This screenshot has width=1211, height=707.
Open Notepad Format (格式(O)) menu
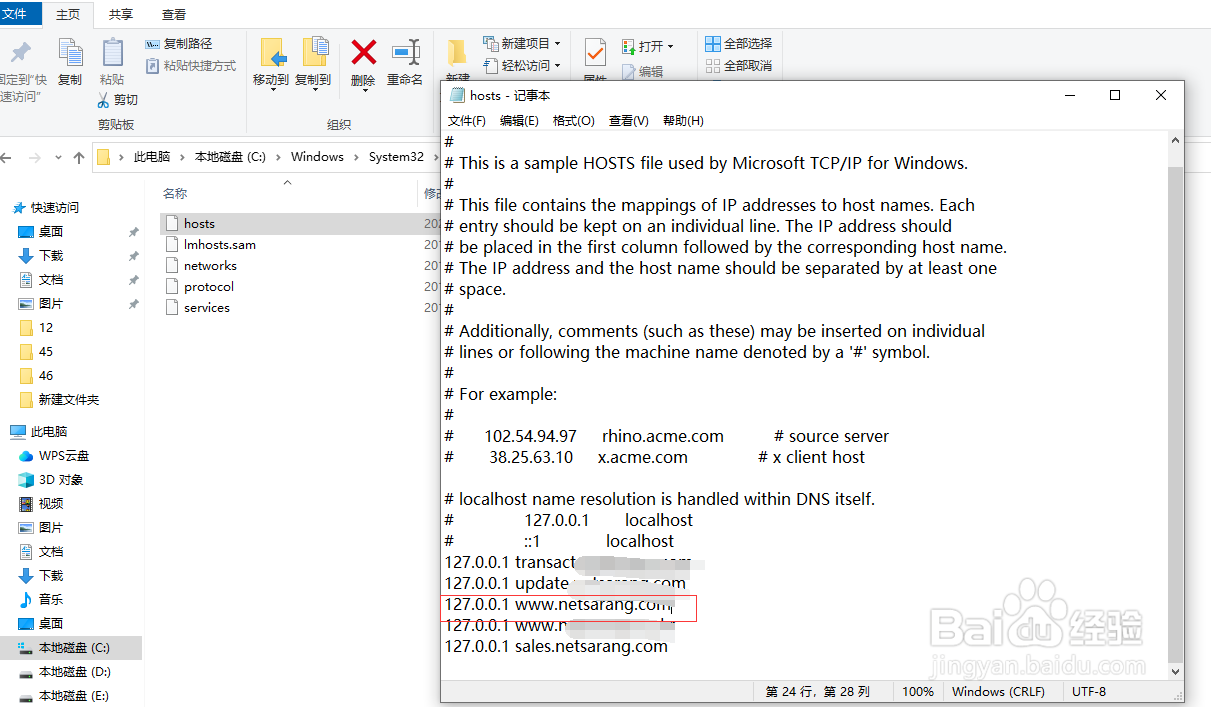(574, 121)
